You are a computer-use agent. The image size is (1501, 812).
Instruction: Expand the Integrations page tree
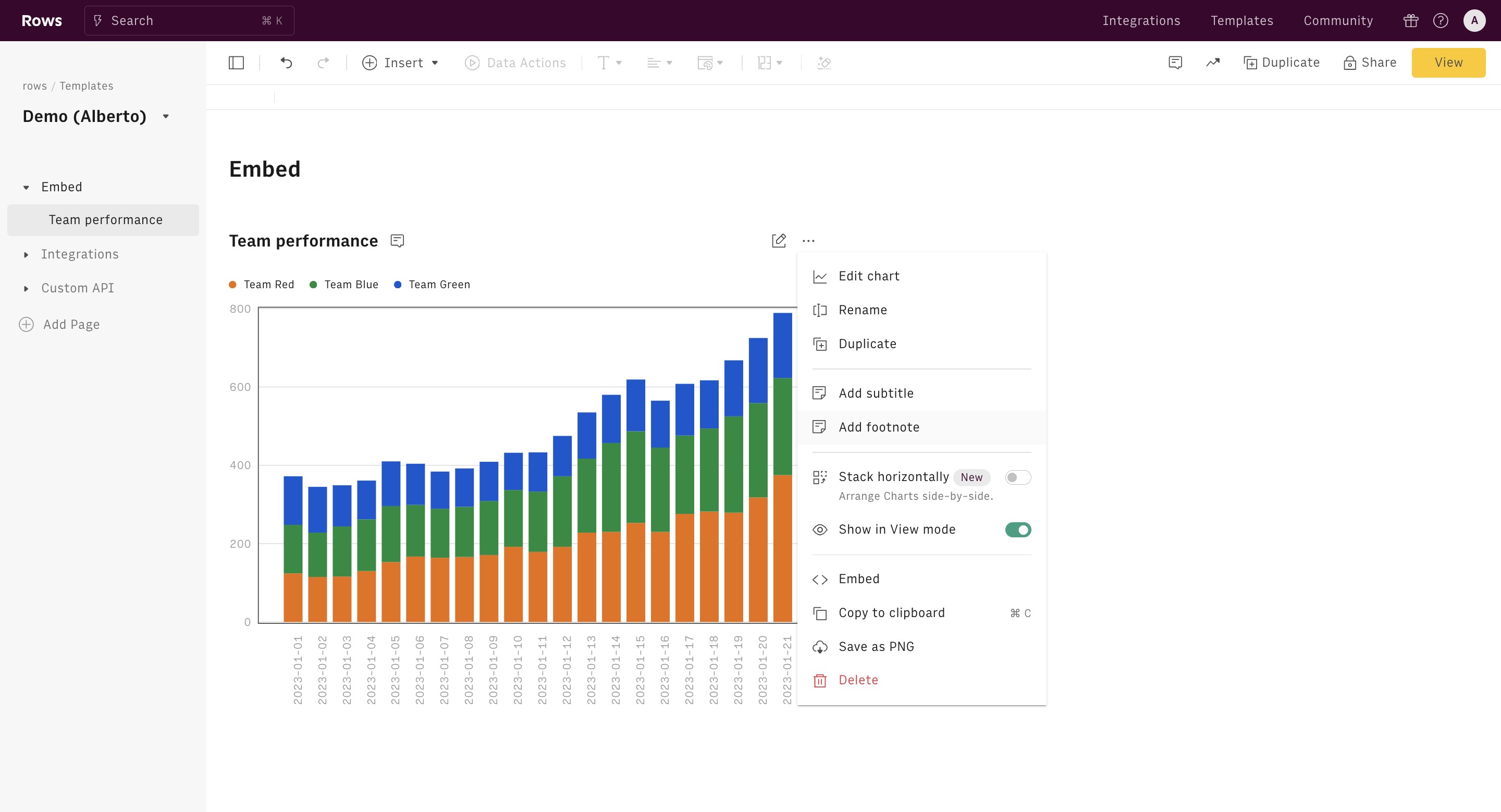click(x=26, y=254)
